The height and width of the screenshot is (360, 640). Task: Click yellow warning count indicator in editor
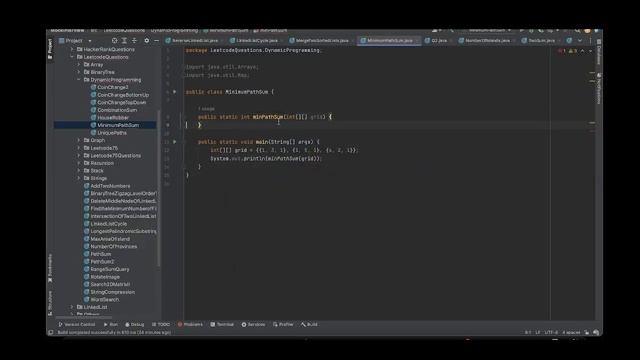pos(573,51)
